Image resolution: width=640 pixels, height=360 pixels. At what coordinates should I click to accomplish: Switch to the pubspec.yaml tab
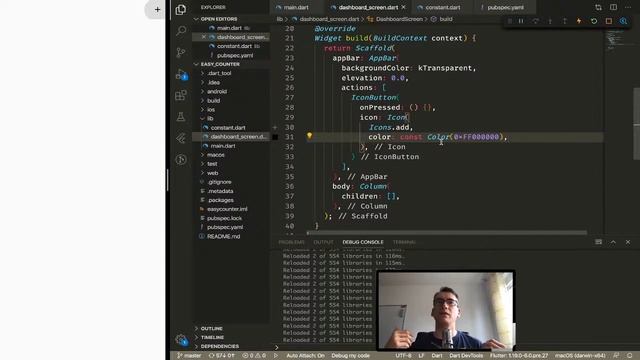(505, 7)
